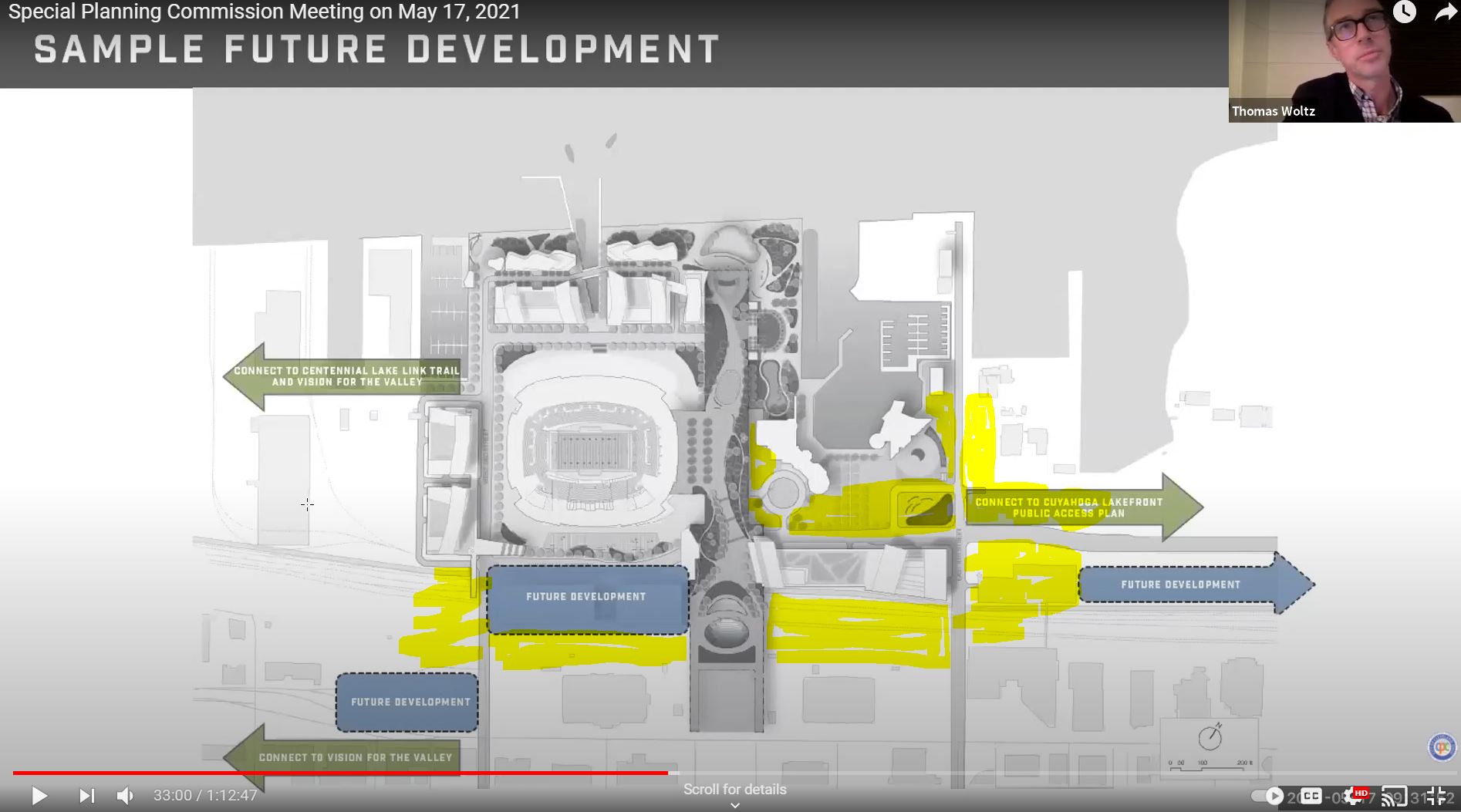Seek on the red progress bar
This screenshot has width=1461, height=812.
coord(340,773)
